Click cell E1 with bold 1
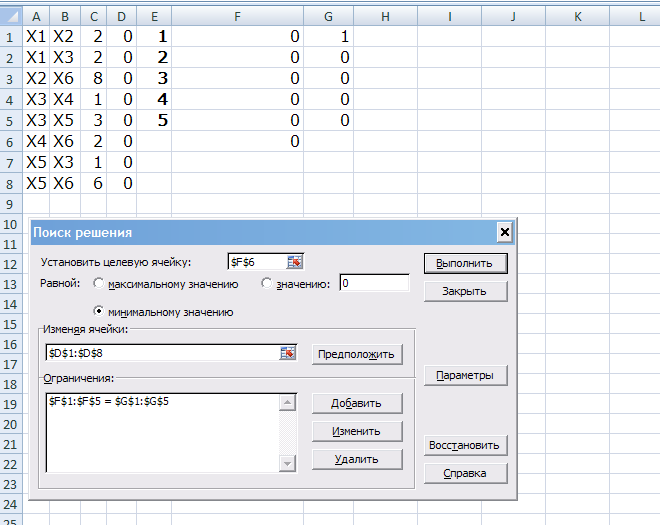Viewport: 660px width, 525px height. coord(154,36)
